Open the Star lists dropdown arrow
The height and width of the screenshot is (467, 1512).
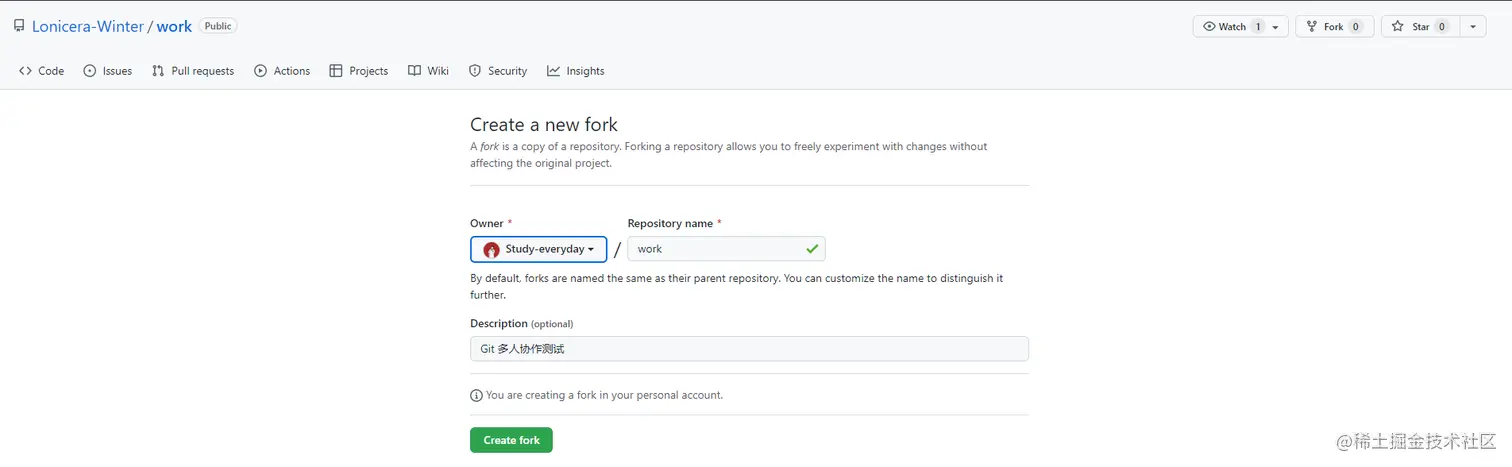pos(1473,27)
